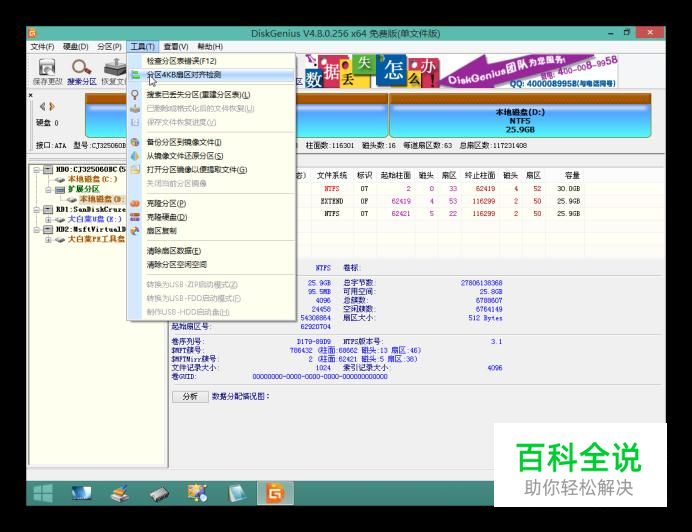Collapse the 扩展分区 tree node
692x532 pixels.
tap(48, 189)
